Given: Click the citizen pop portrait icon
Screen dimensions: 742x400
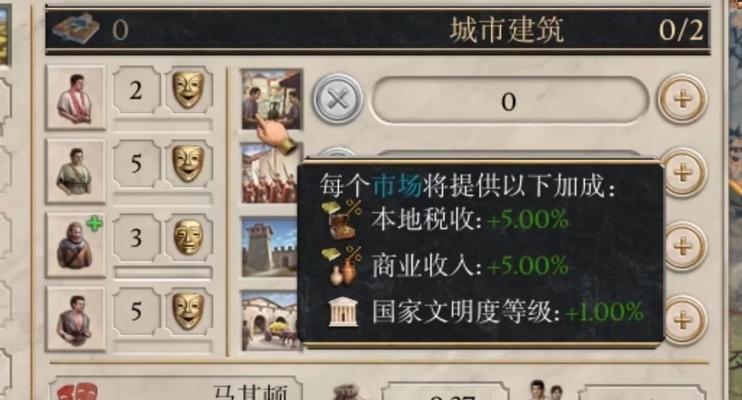Looking at the screenshot, I should point(76,98).
